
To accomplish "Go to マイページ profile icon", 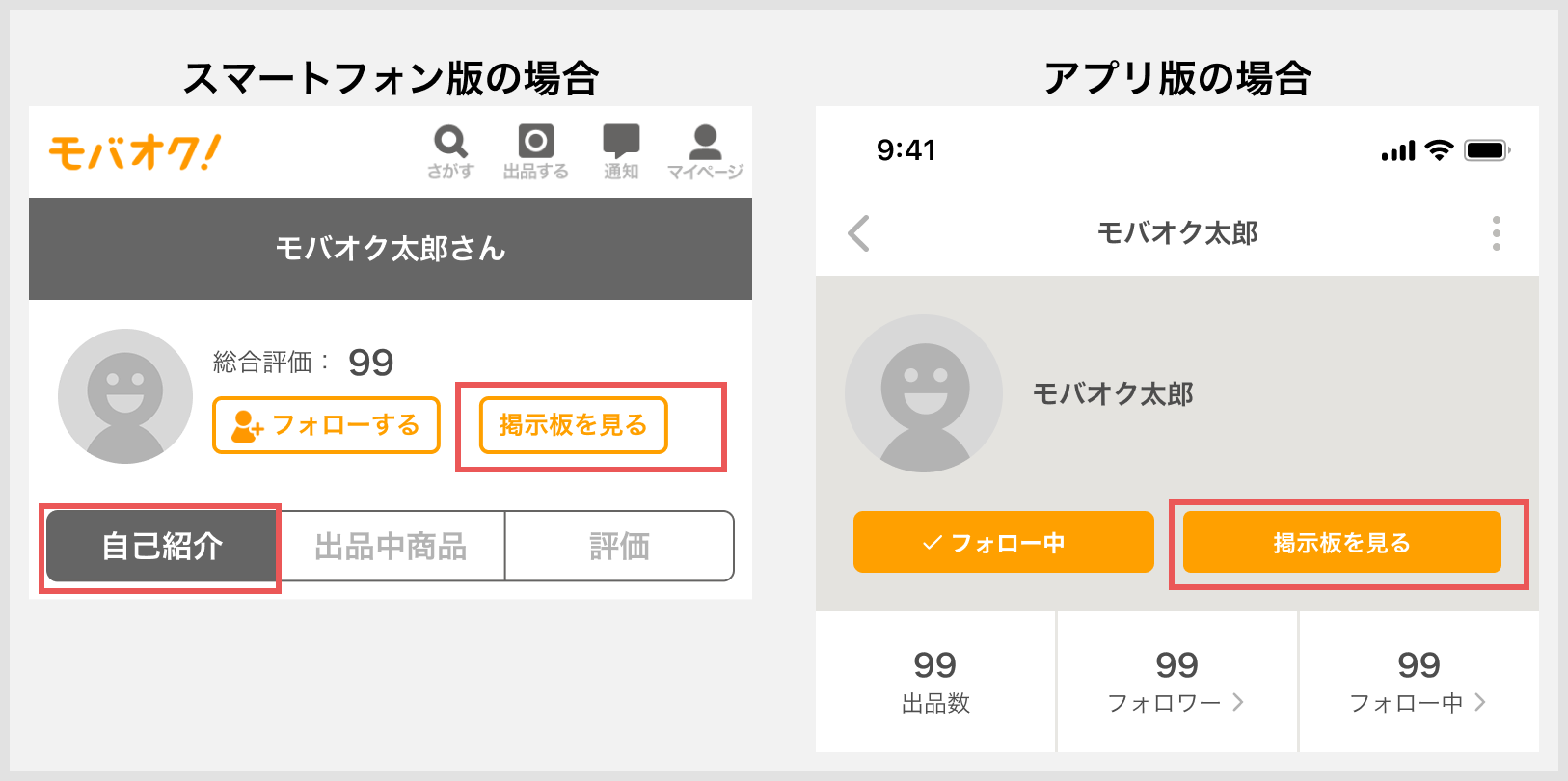I will pyautogui.click(x=705, y=151).
